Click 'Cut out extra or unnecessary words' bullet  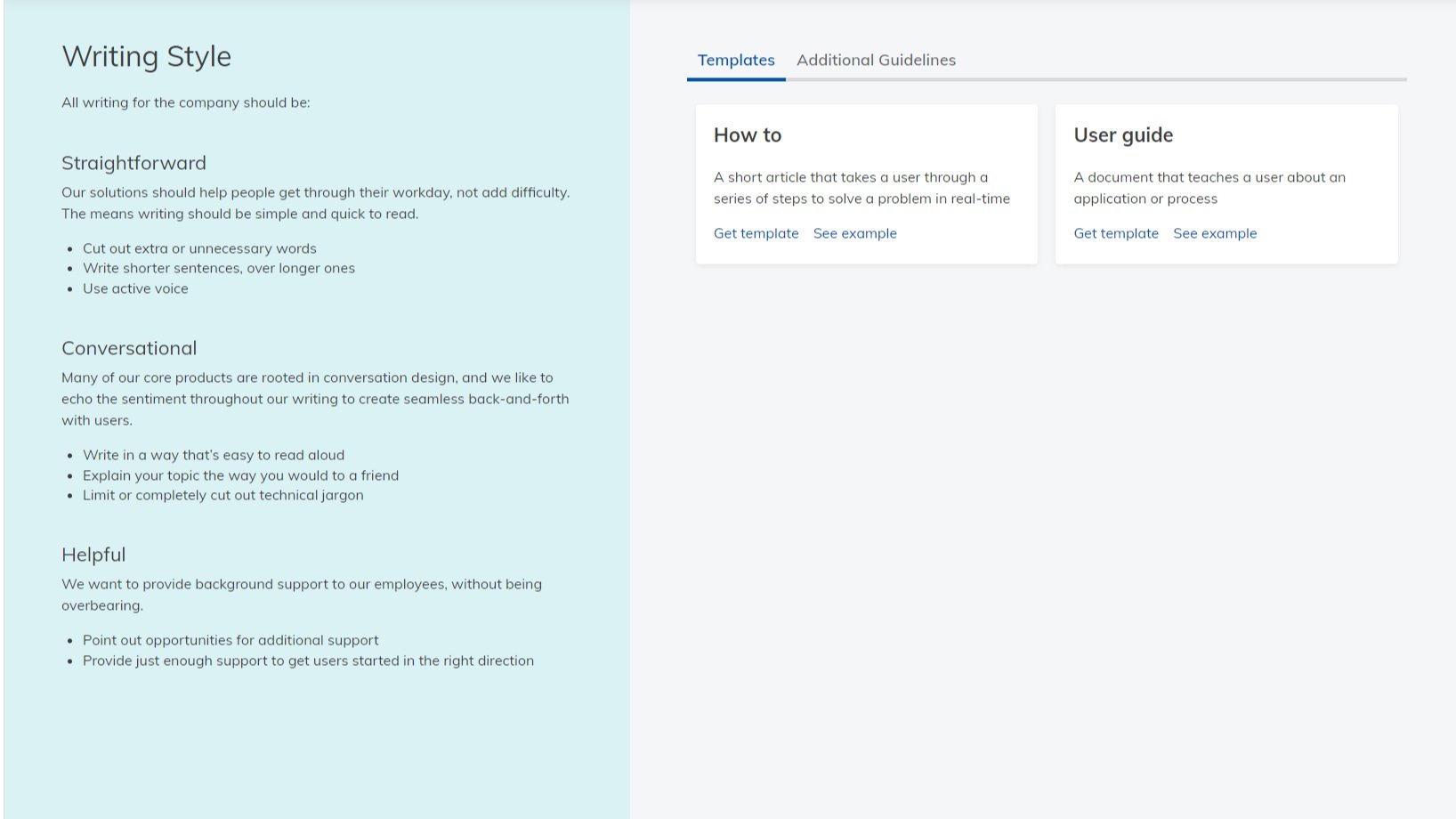pyautogui.click(x=199, y=248)
